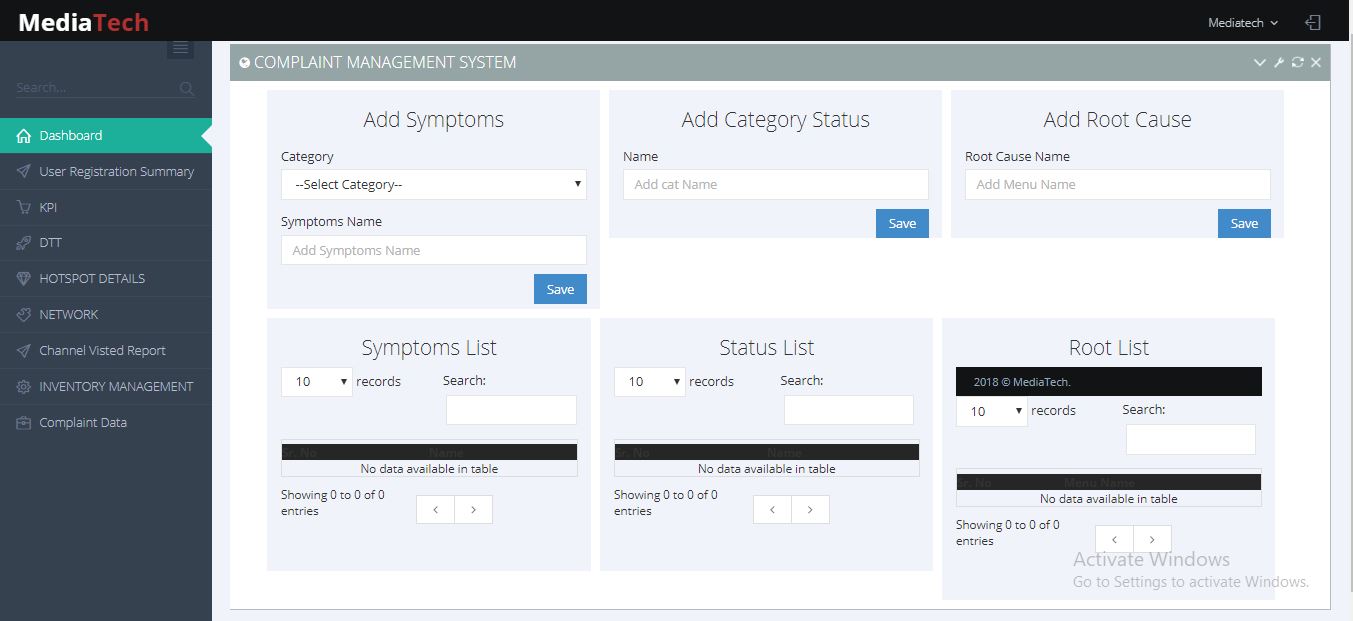Click the wrench icon in panel header
This screenshot has width=1353, height=621.
(x=1279, y=63)
